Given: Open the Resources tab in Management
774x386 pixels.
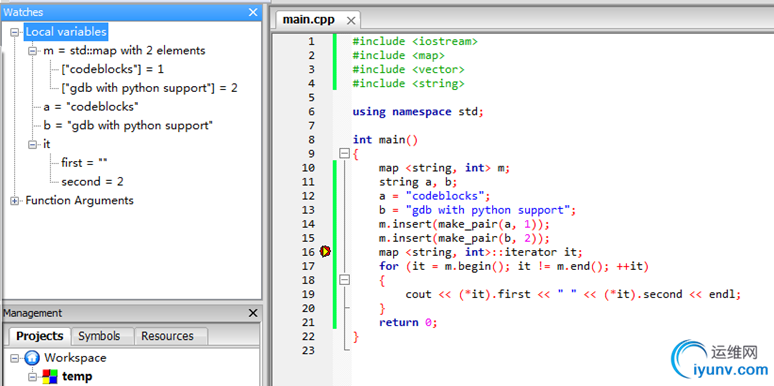Looking at the screenshot, I should [167, 336].
